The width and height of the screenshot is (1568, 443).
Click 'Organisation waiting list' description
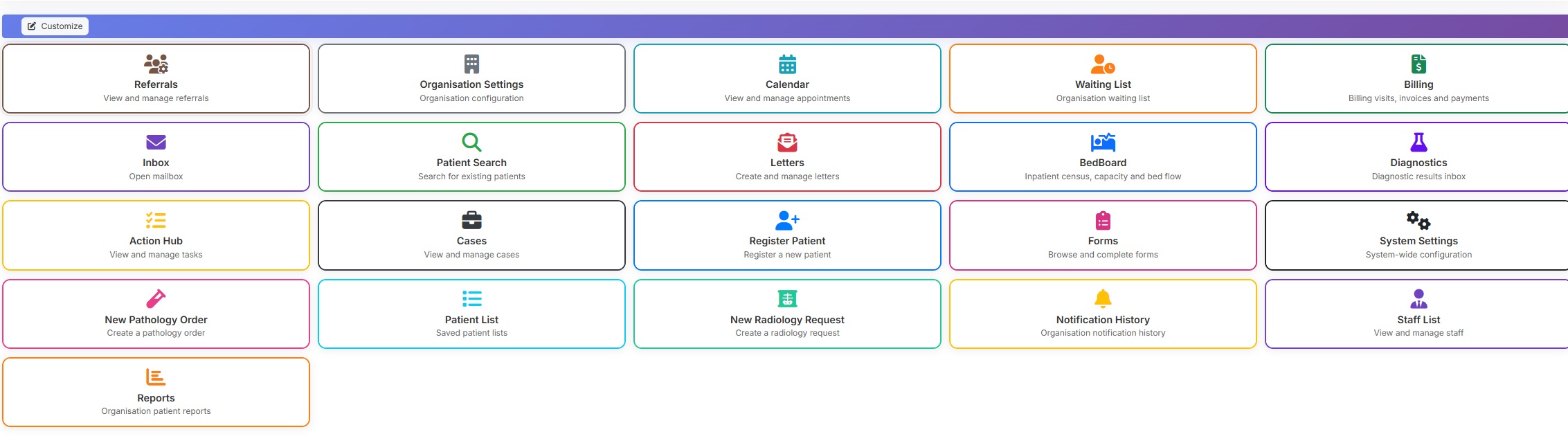(1103, 98)
